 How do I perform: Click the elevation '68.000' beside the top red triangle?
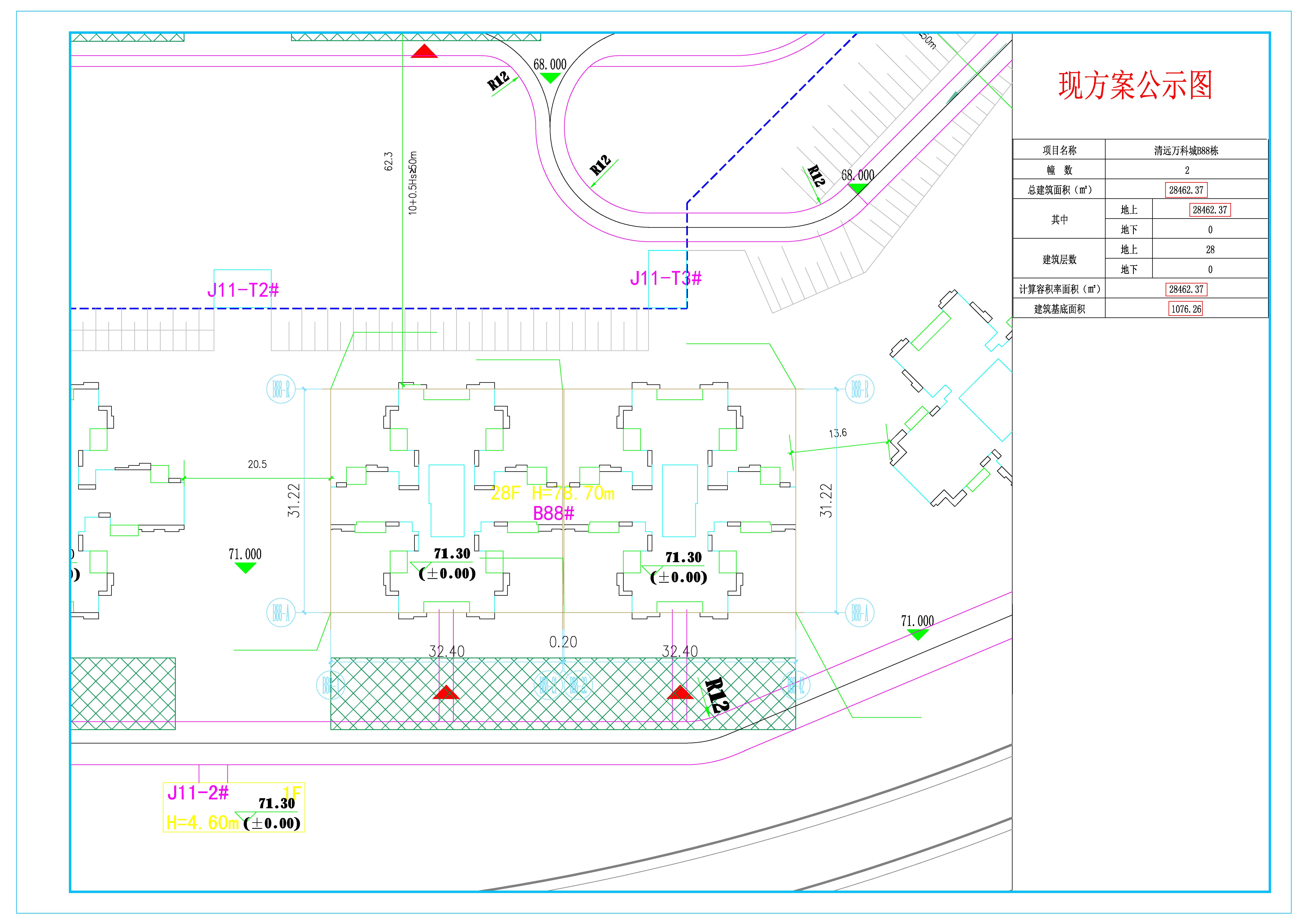click(550, 64)
